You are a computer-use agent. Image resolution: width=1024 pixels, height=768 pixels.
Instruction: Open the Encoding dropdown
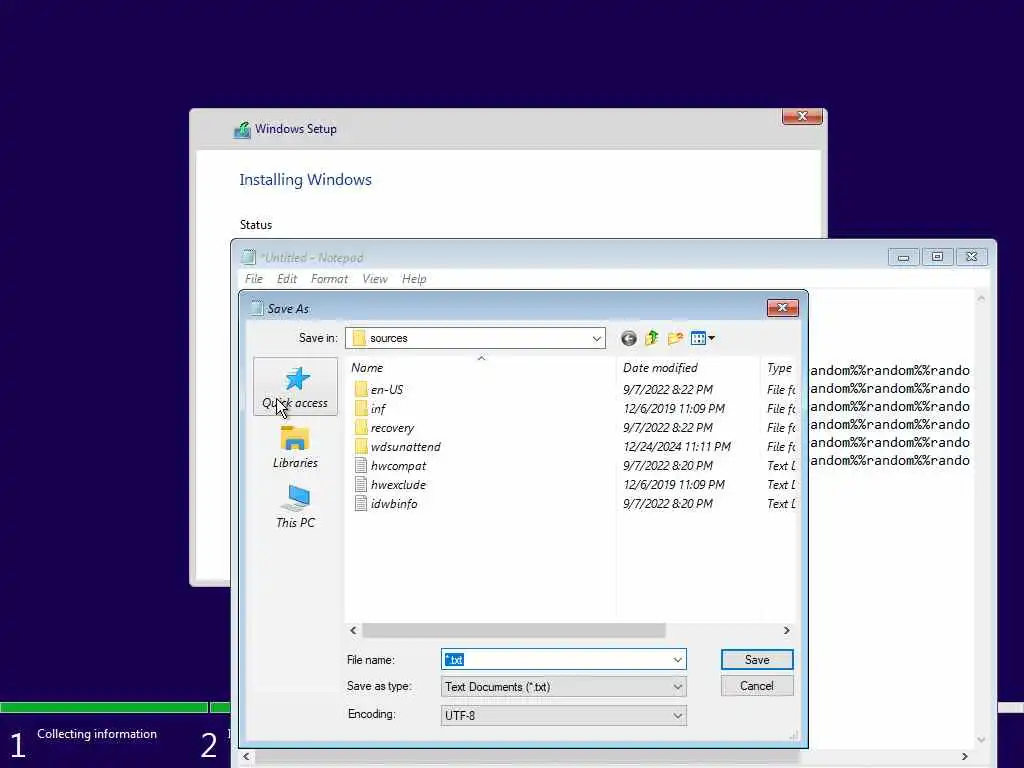click(x=564, y=715)
